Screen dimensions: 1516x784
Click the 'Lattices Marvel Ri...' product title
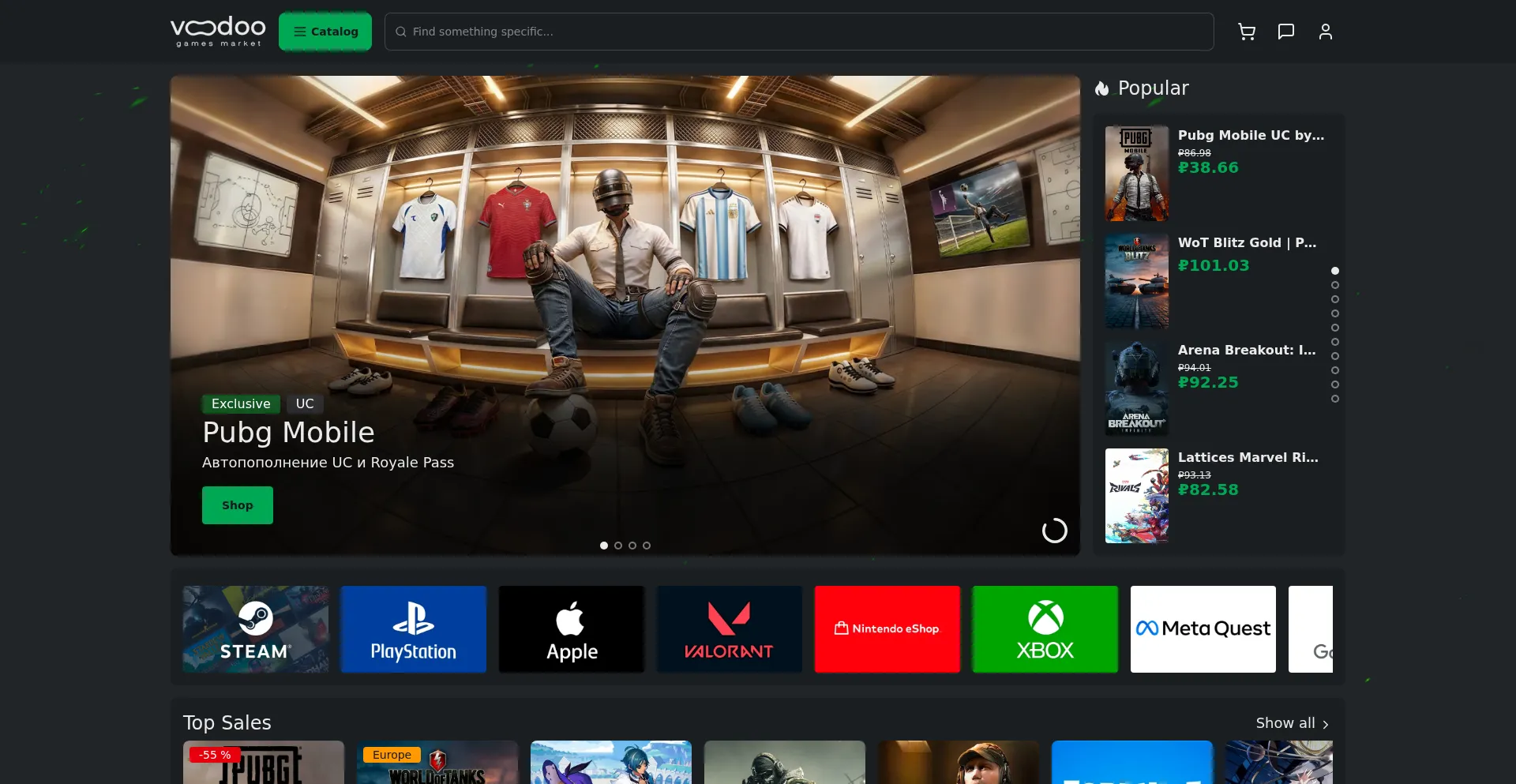click(x=1248, y=457)
